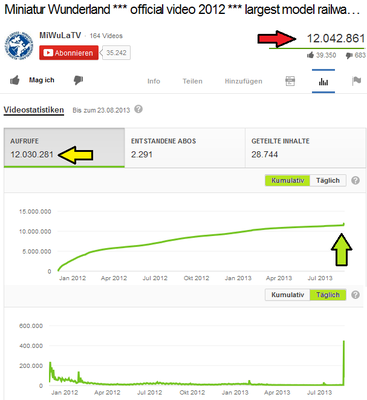Select the Entstandene Abos tab
Screen dimensions: 367x400
click(x=185, y=148)
